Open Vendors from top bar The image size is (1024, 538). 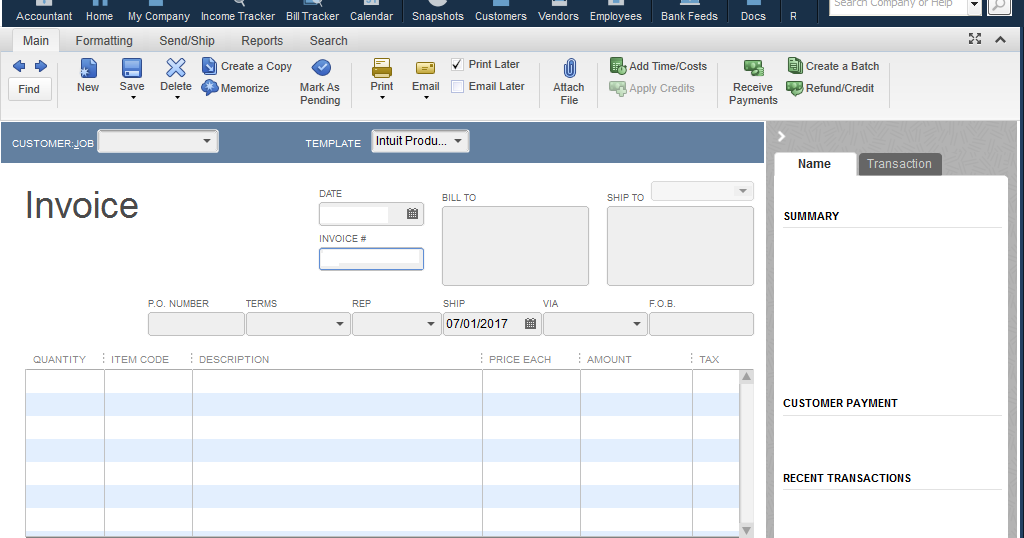tap(558, 11)
